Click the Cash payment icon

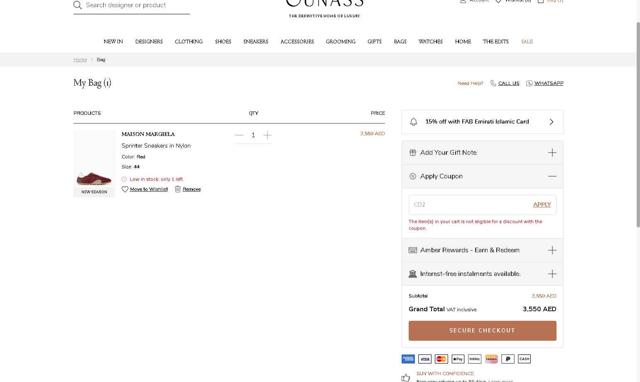(x=524, y=359)
